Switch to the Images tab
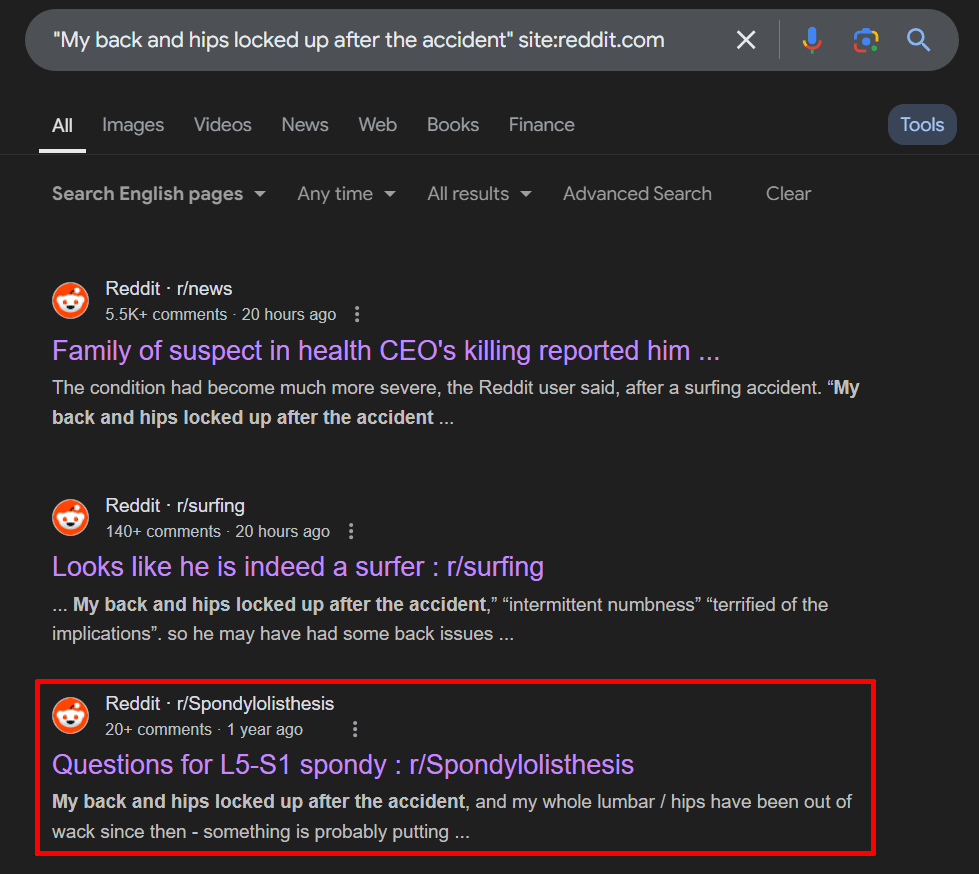 point(132,124)
